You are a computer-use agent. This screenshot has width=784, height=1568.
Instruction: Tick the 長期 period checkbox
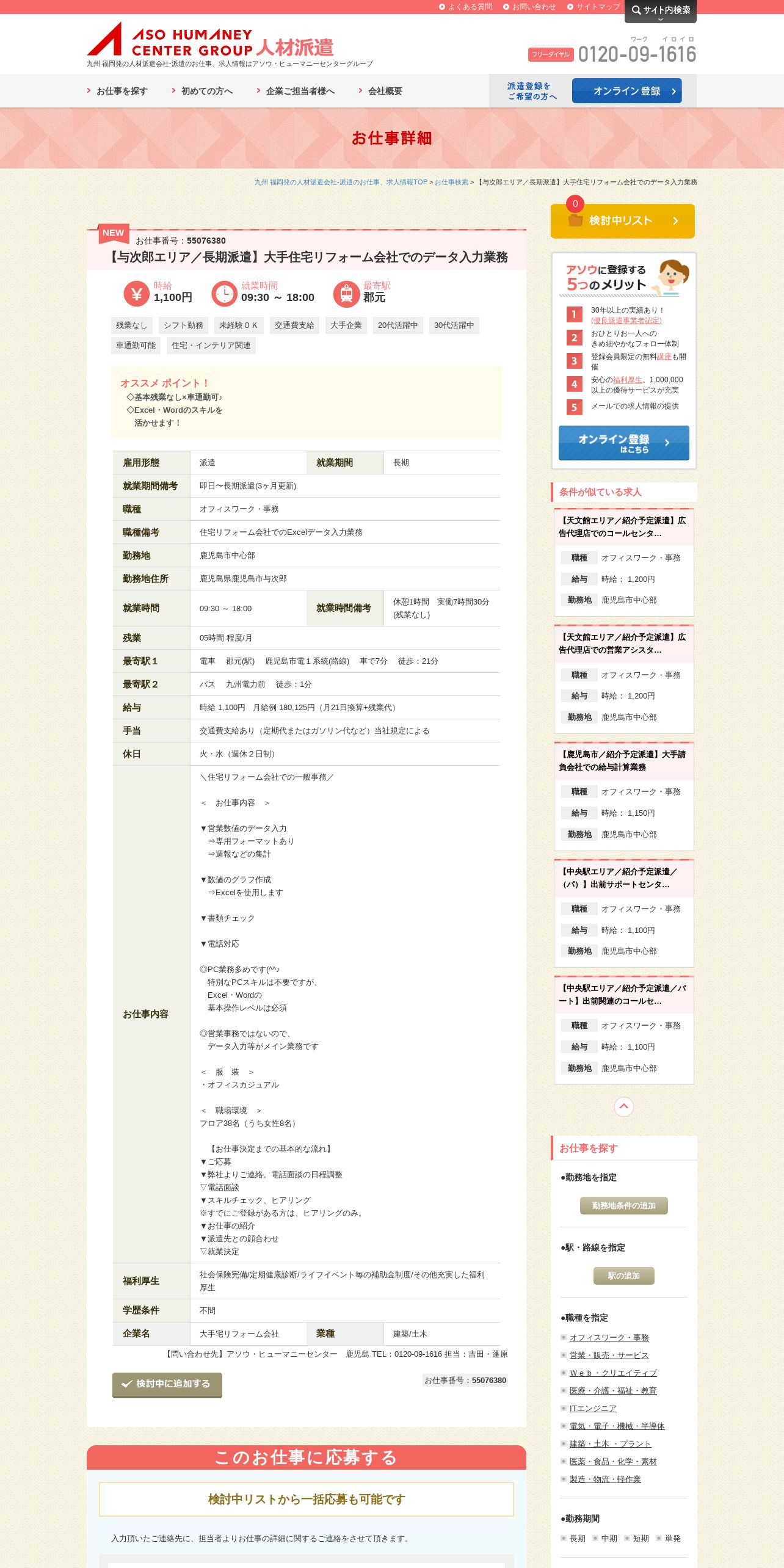tap(564, 1538)
